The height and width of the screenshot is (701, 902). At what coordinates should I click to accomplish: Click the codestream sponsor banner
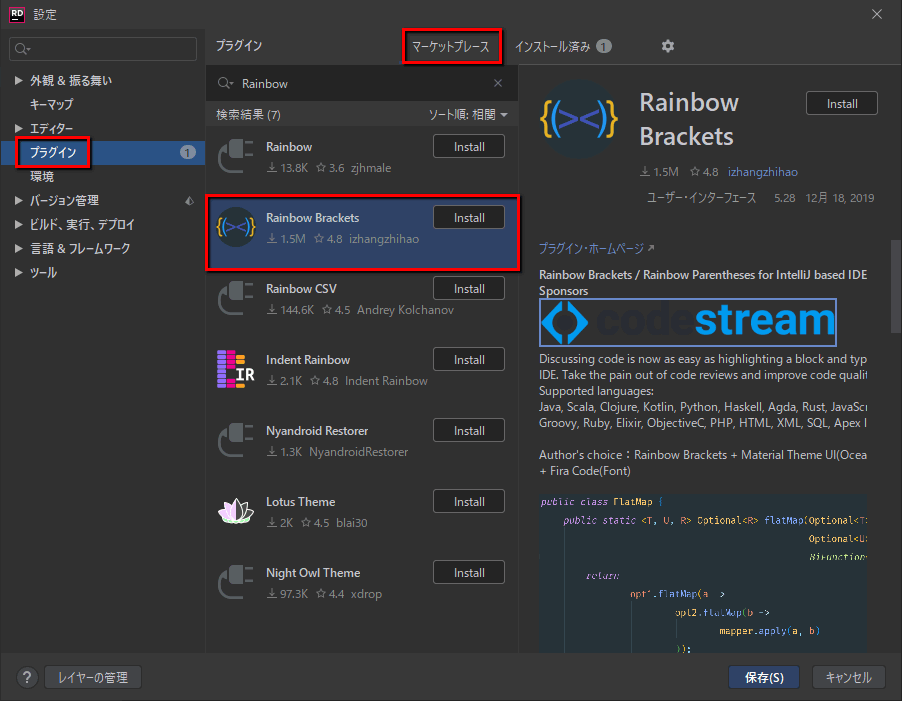pos(687,322)
